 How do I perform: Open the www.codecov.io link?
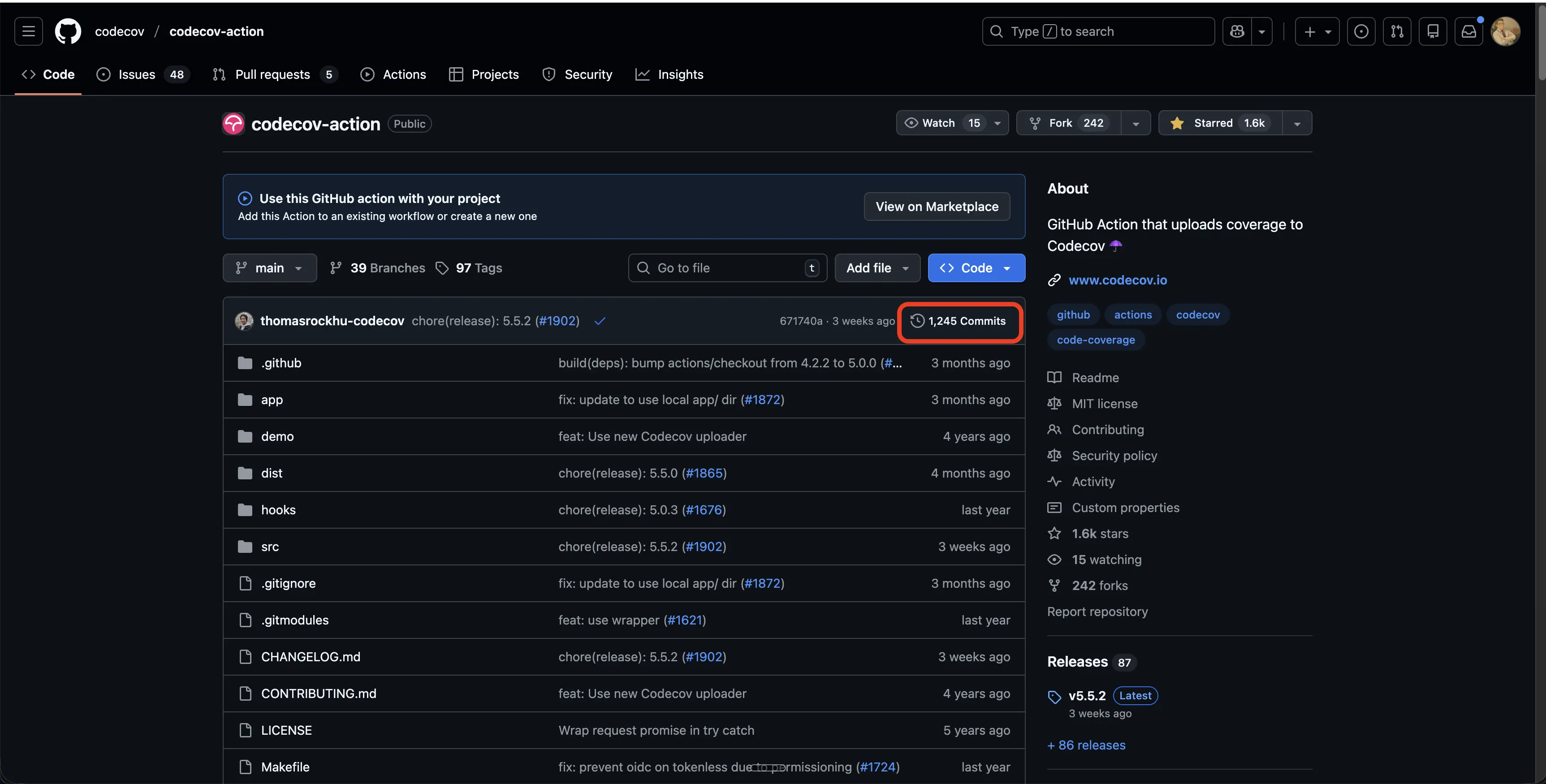point(1118,280)
